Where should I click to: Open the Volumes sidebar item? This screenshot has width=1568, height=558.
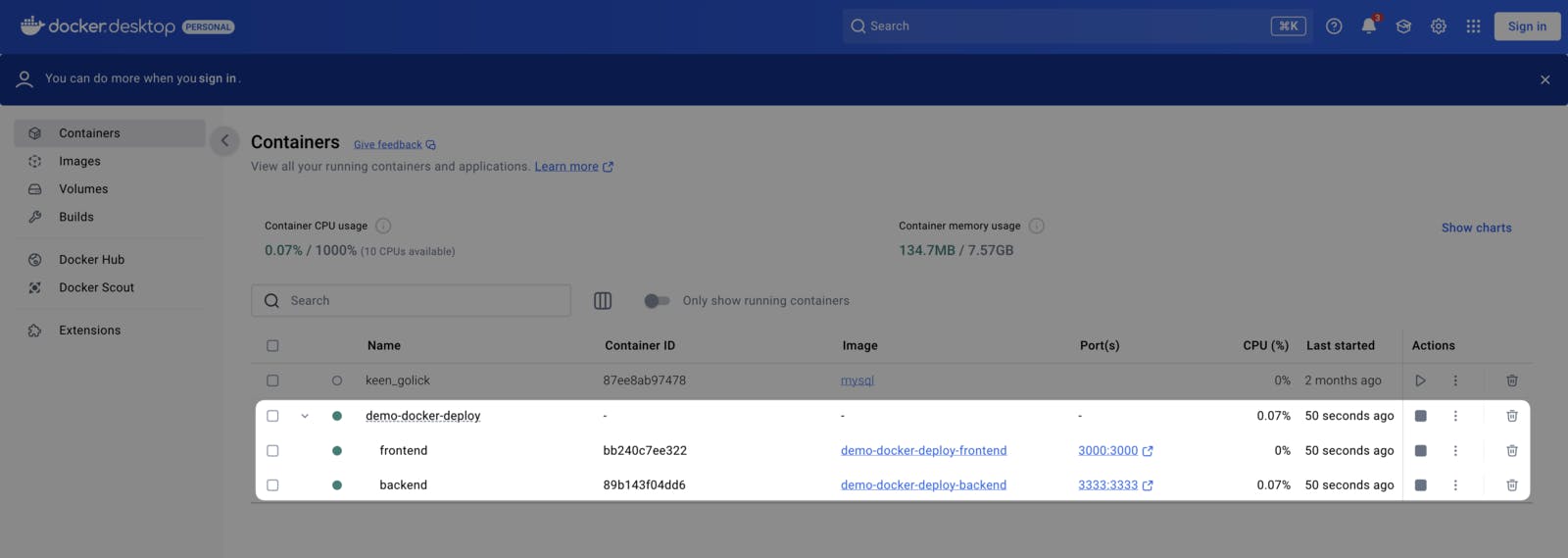(110, 189)
